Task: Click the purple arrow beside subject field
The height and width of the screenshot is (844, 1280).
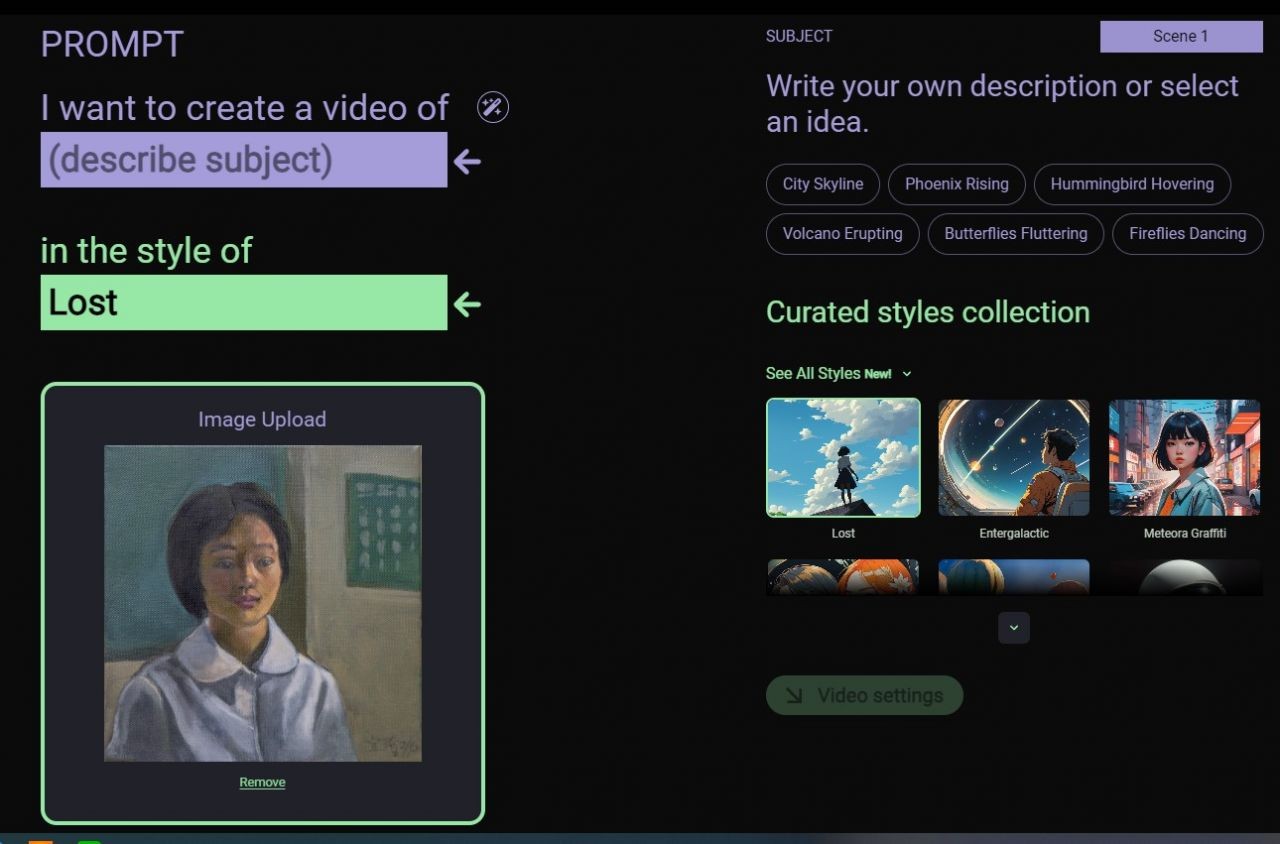Action: coord(467,161)
